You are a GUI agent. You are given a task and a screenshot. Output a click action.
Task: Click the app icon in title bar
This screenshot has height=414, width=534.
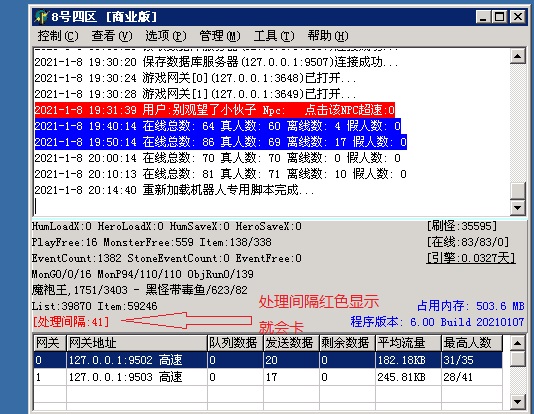click(42, 17)
